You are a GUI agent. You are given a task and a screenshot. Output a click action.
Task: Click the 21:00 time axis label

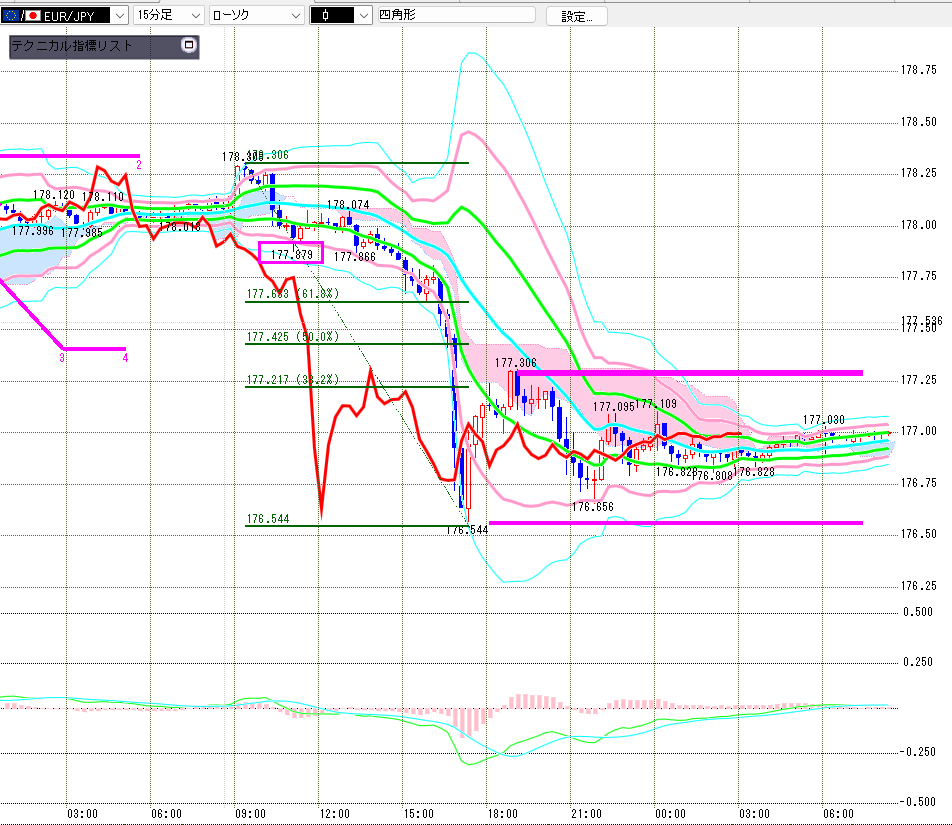coord(586,813)
